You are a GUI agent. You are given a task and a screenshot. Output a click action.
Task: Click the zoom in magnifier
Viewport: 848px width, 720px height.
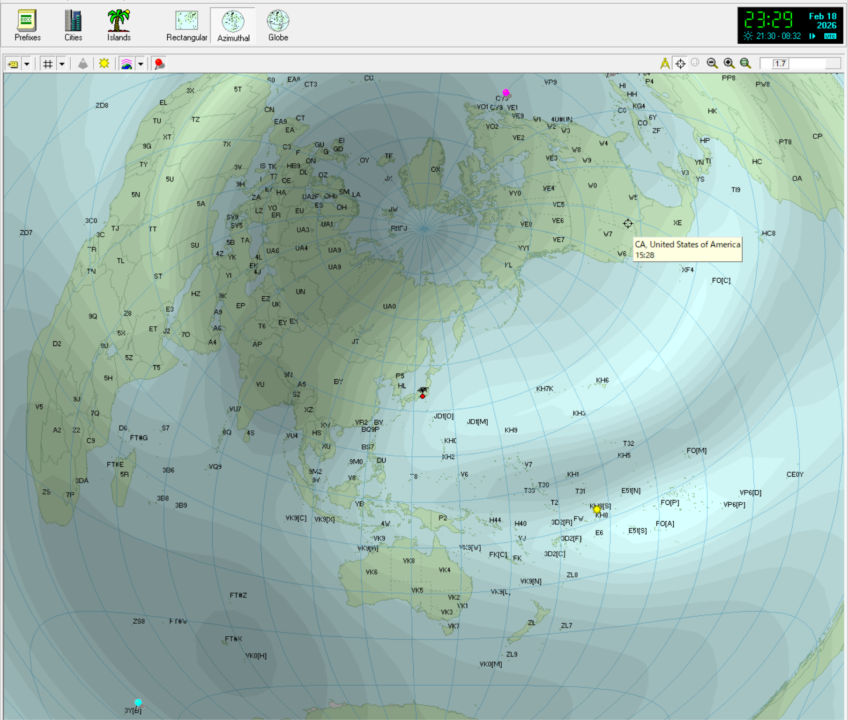[728, 63]
